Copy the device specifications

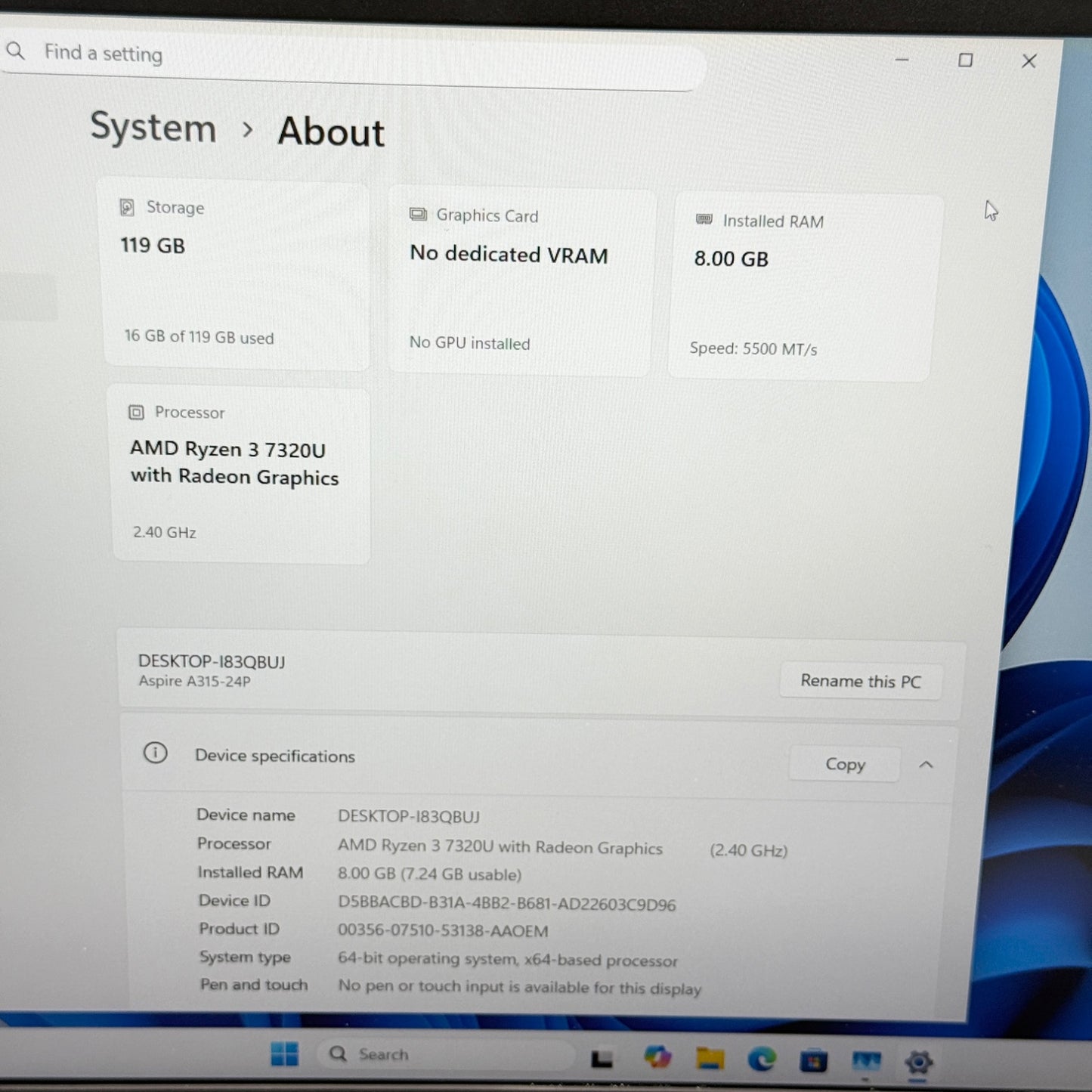pyautogui.click(x=845, y=764)
